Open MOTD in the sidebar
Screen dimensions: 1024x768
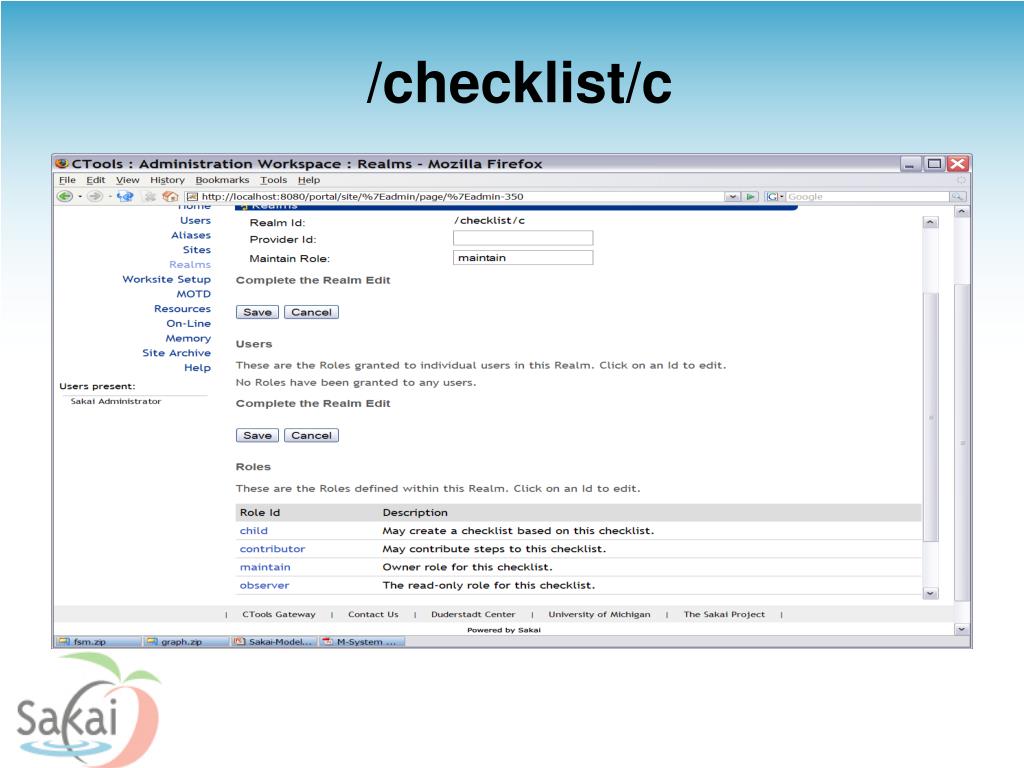pos(193,294)
